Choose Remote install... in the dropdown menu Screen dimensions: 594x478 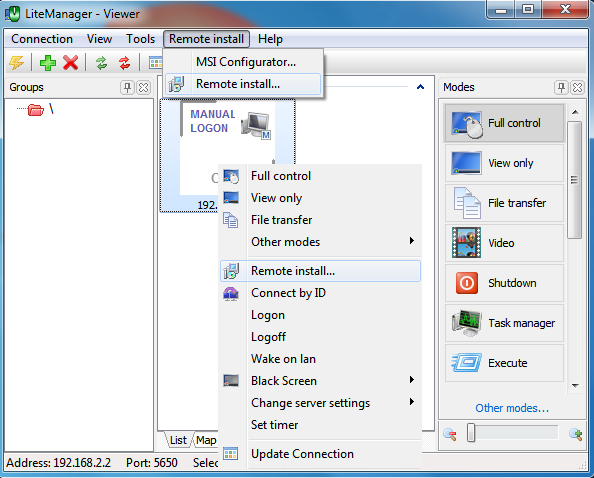[243, 84]
